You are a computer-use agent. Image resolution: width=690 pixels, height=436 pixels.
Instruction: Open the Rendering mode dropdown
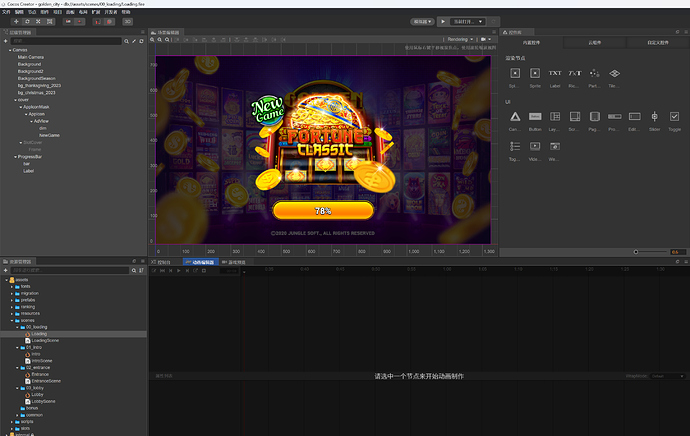[x=460, y=40]
